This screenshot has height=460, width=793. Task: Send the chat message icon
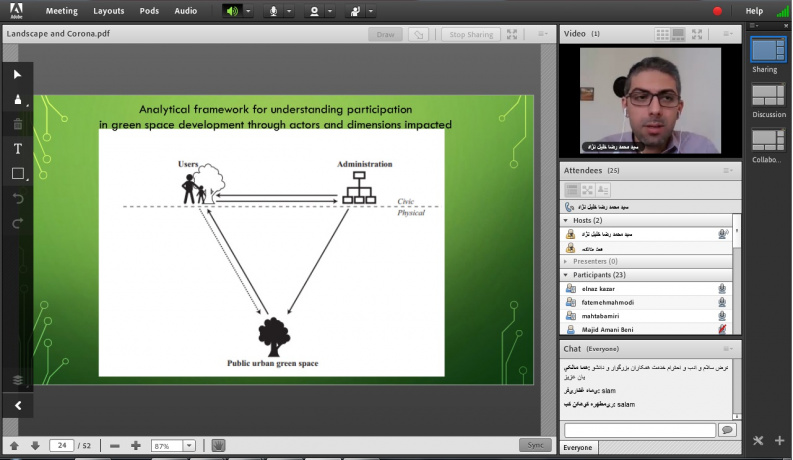click(727, 430)
